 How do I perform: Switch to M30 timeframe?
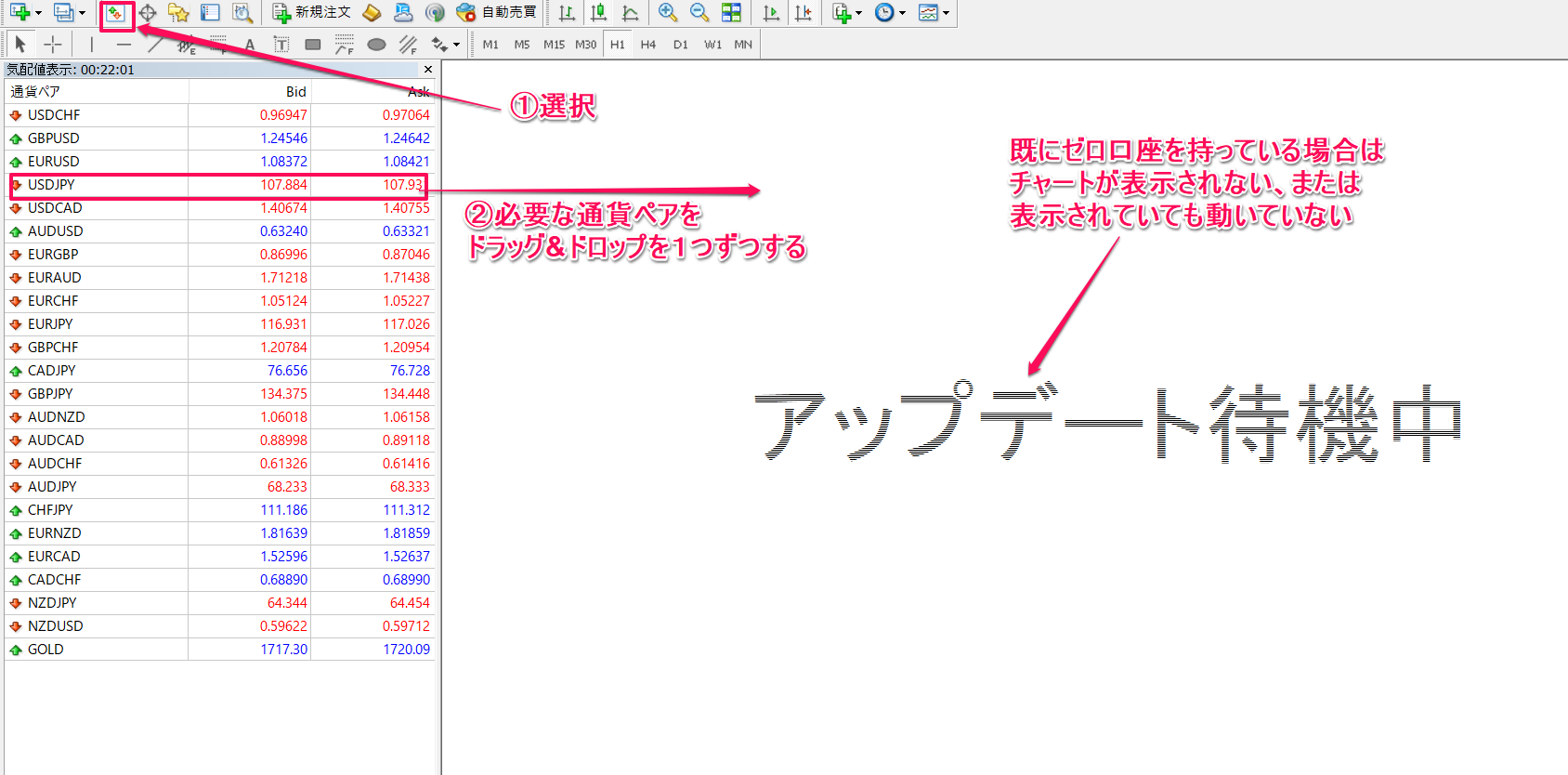(585, 45)
